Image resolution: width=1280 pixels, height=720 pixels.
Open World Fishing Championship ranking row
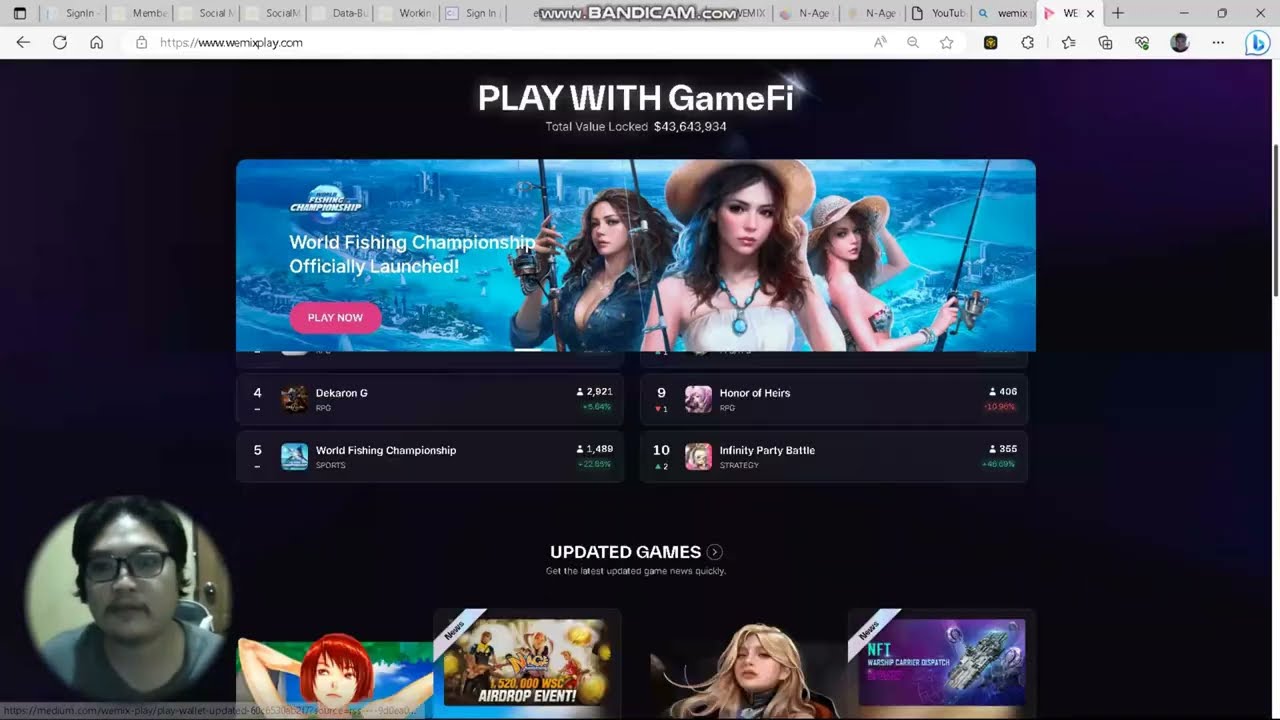pyautogui.click(x=430, y=456)
